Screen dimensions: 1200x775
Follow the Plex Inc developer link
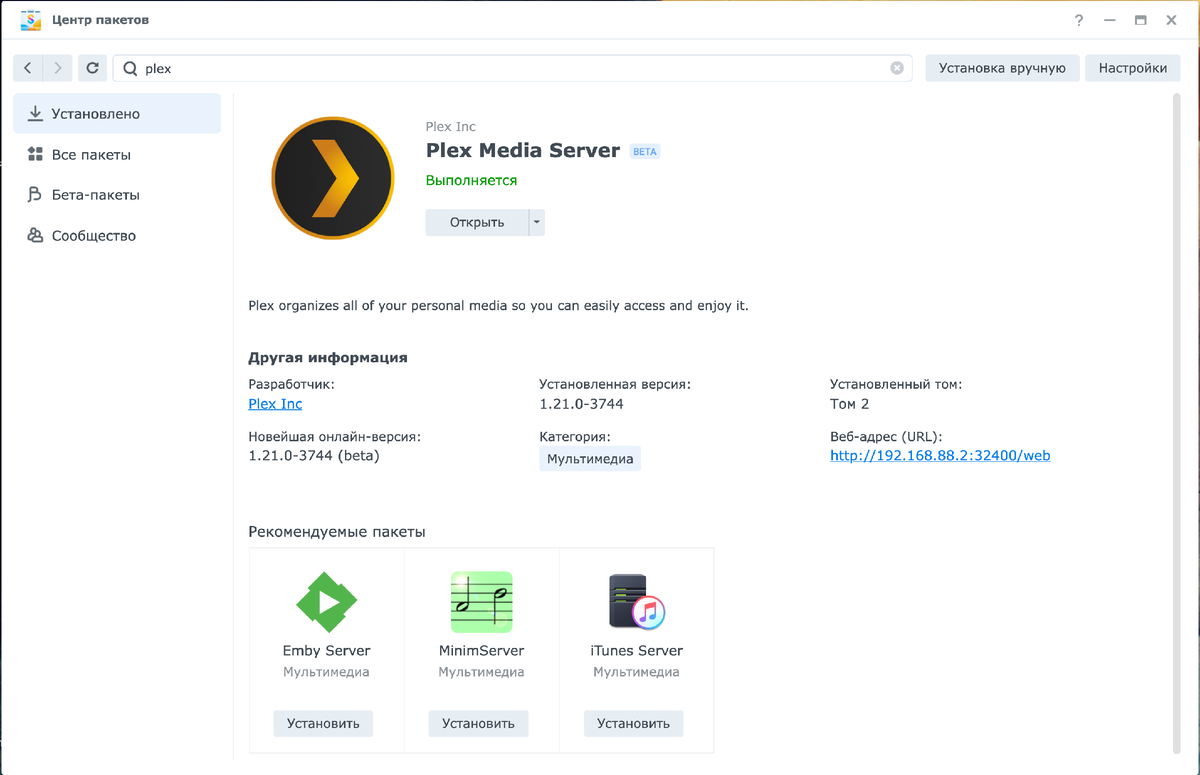[x=274, y=404]
